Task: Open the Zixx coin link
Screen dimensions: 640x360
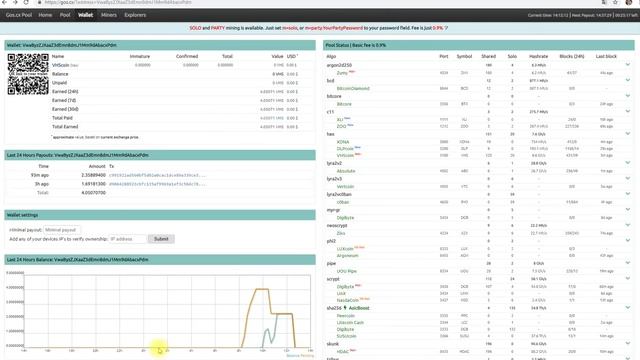Action: click(x=341, y=233)
